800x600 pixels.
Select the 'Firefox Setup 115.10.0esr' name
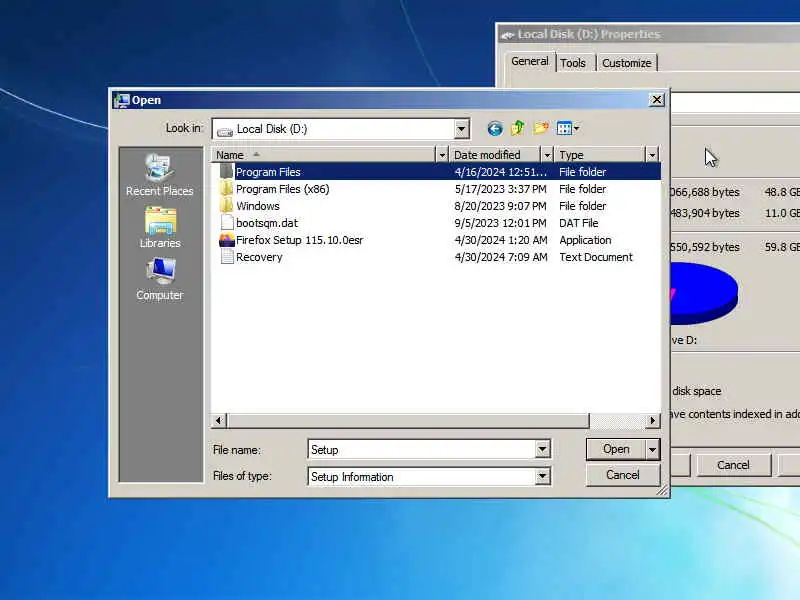pos(299,240)
